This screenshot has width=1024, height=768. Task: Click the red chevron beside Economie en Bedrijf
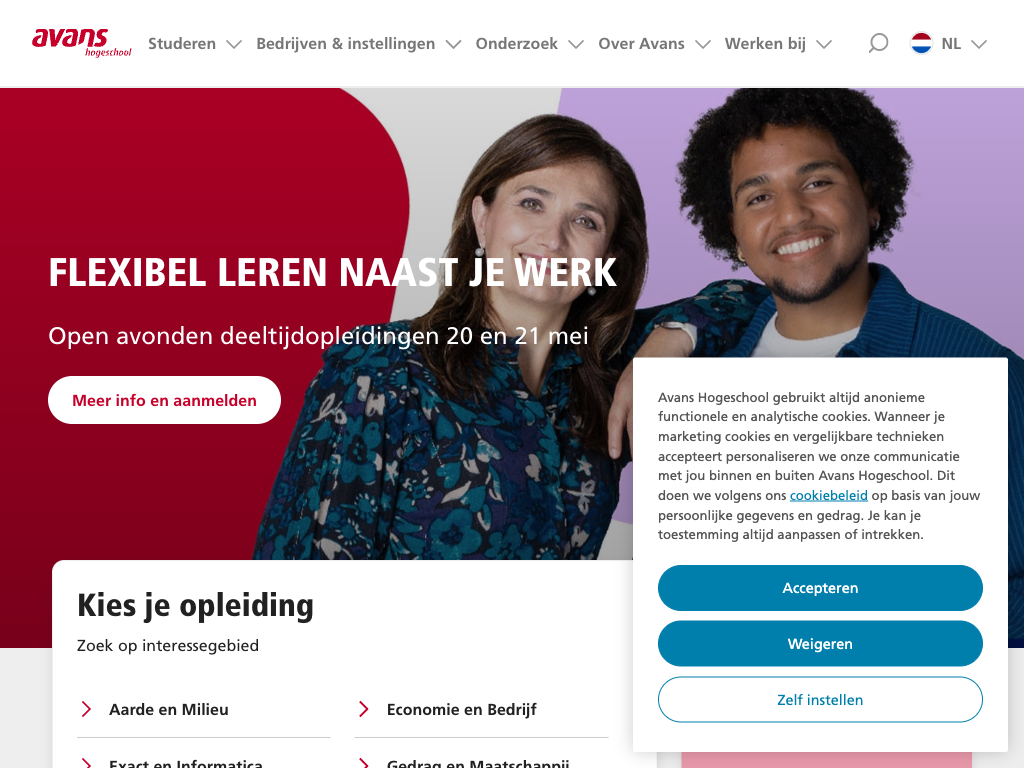click(364, 709)
